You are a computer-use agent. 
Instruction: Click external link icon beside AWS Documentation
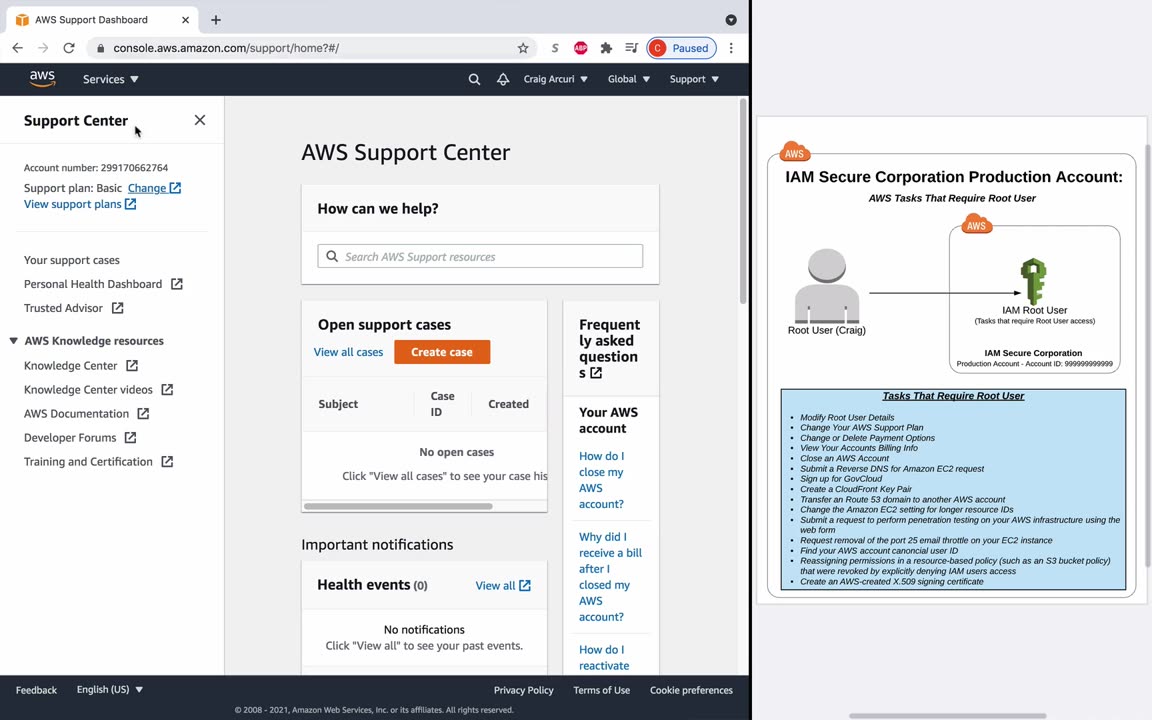coord(143,414)
